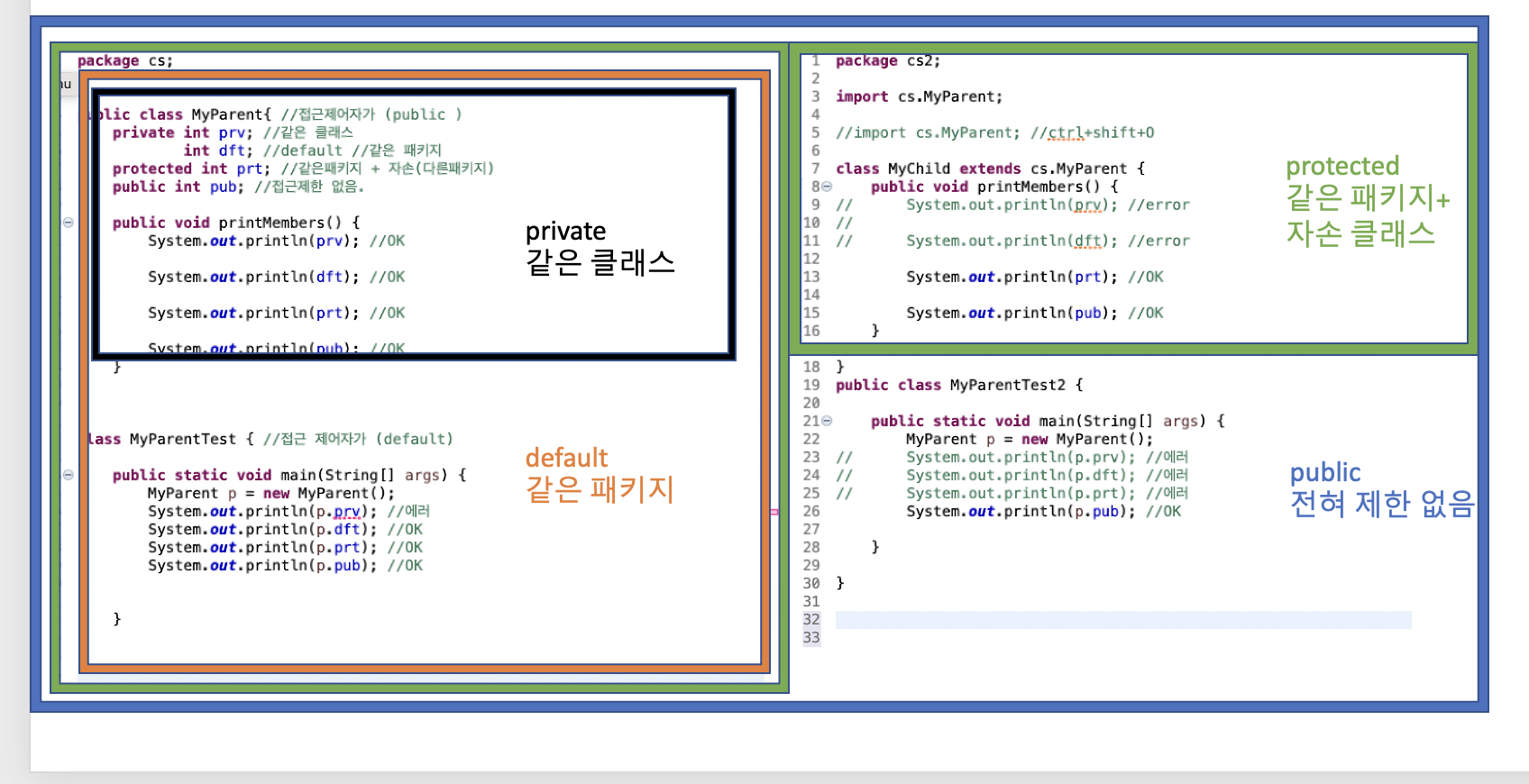Click the 'protected int prt;' declaration
The width and height of the screenshot is (1529, 784).
[303, 169]
